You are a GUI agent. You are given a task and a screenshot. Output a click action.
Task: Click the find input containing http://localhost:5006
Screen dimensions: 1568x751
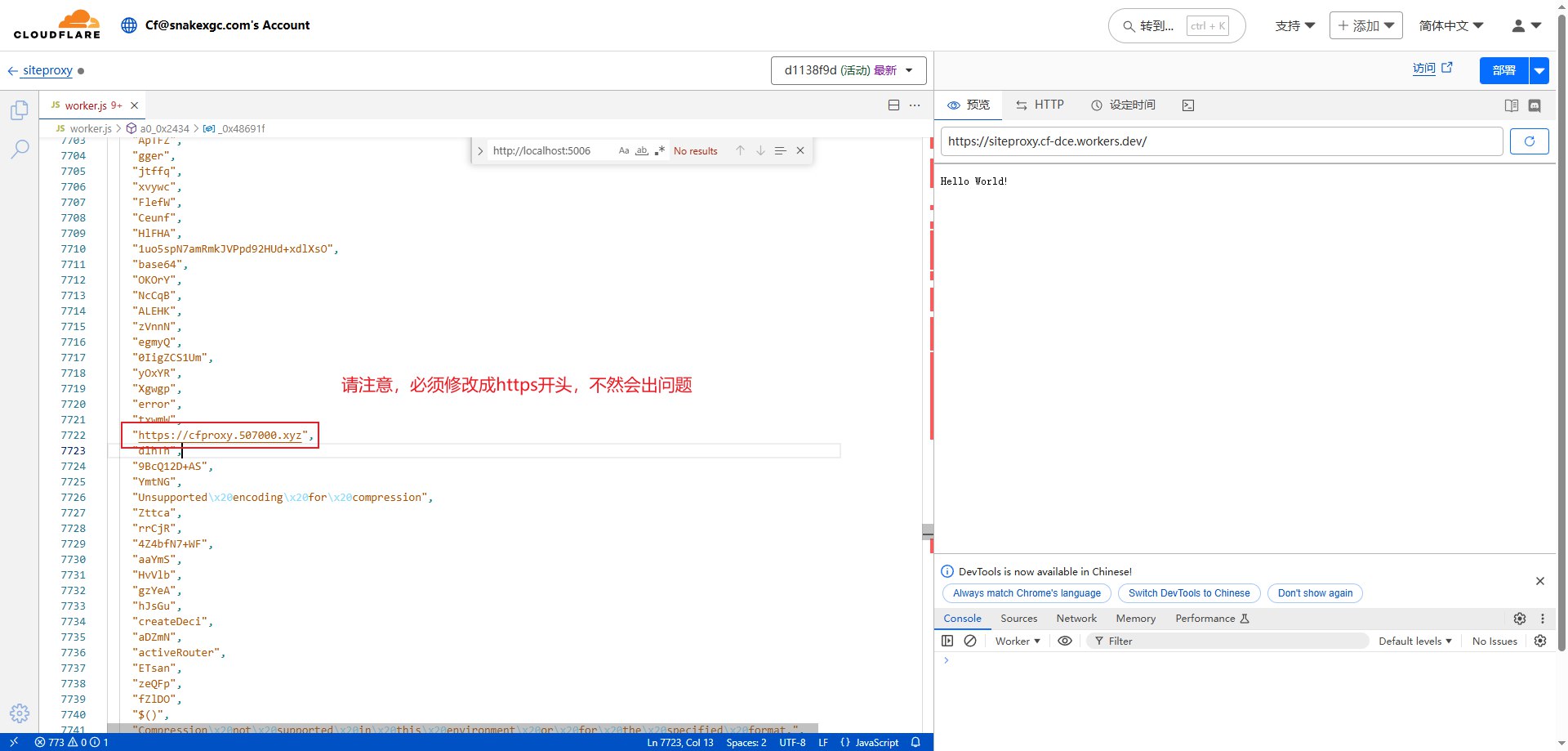(x=552, y=150)
